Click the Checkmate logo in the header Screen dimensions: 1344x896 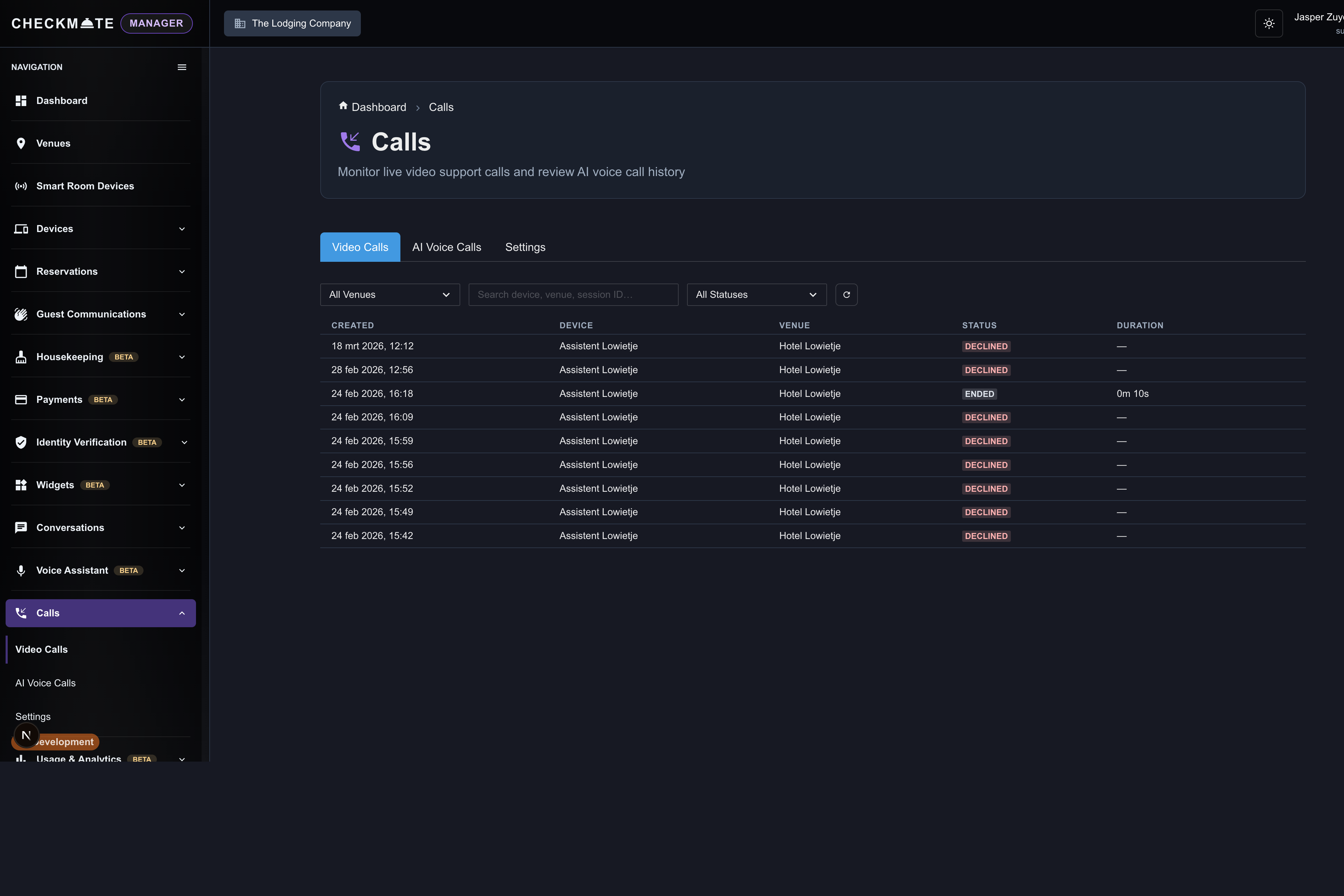point(63,23)
